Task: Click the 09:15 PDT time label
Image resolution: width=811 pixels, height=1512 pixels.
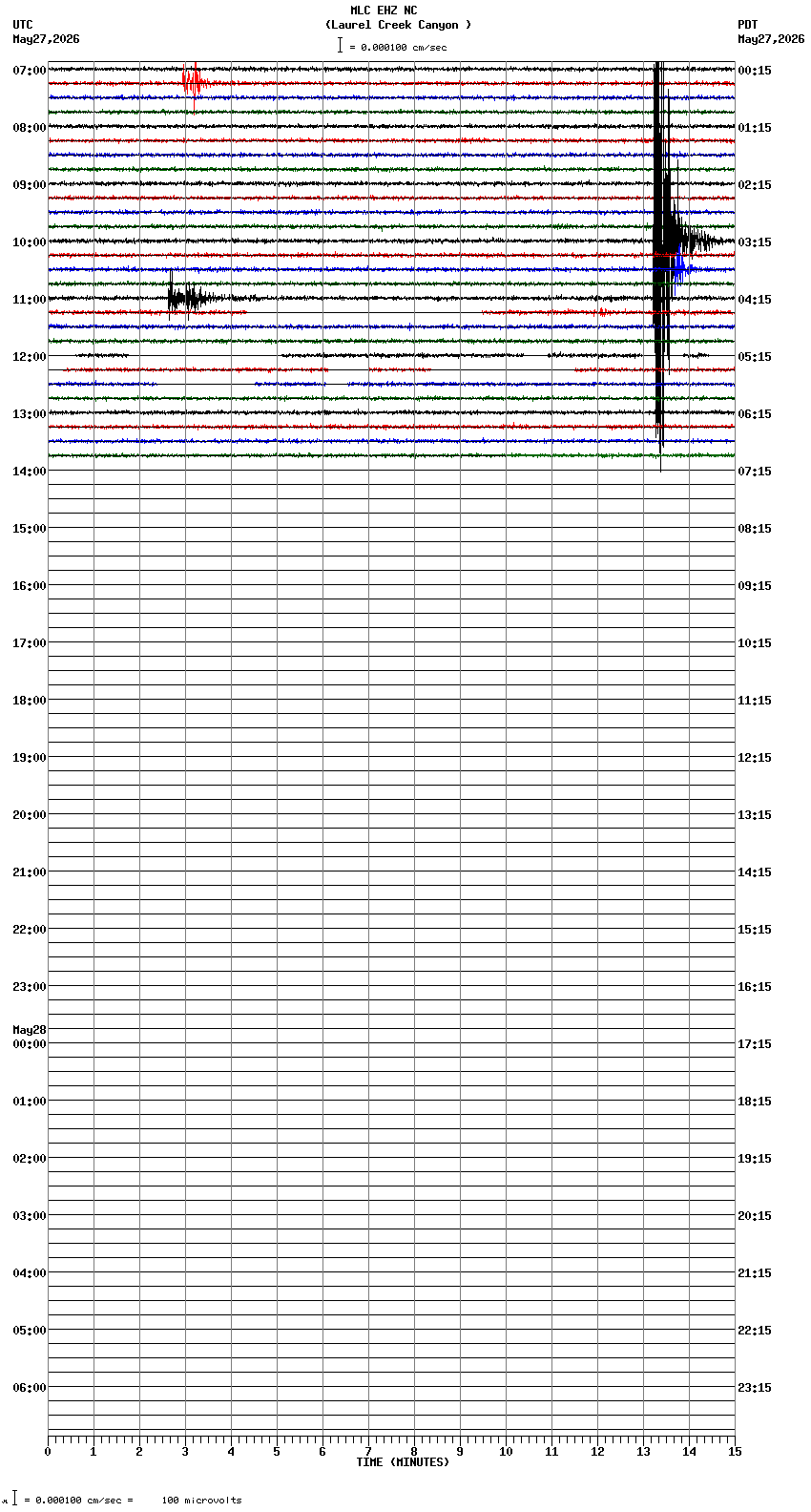Action: tap(755, 585)
